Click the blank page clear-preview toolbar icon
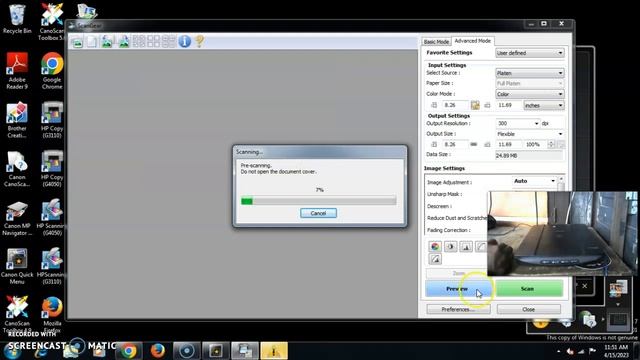Screen dimensions: 640x360 [x=92, y=41]
